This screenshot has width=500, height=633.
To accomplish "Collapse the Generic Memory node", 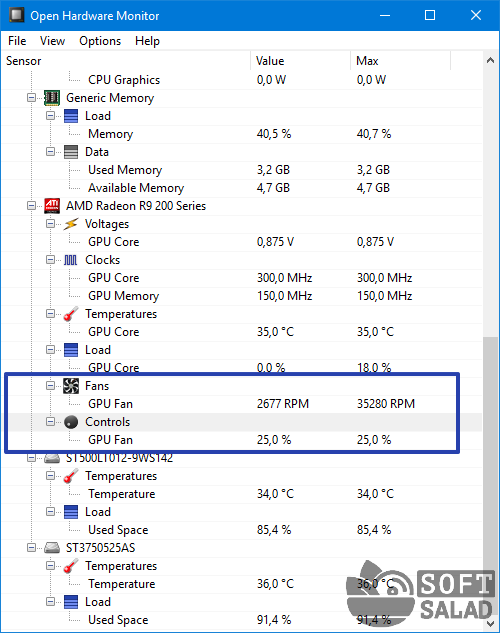I will pyautogui.click(x=31, y=98).
